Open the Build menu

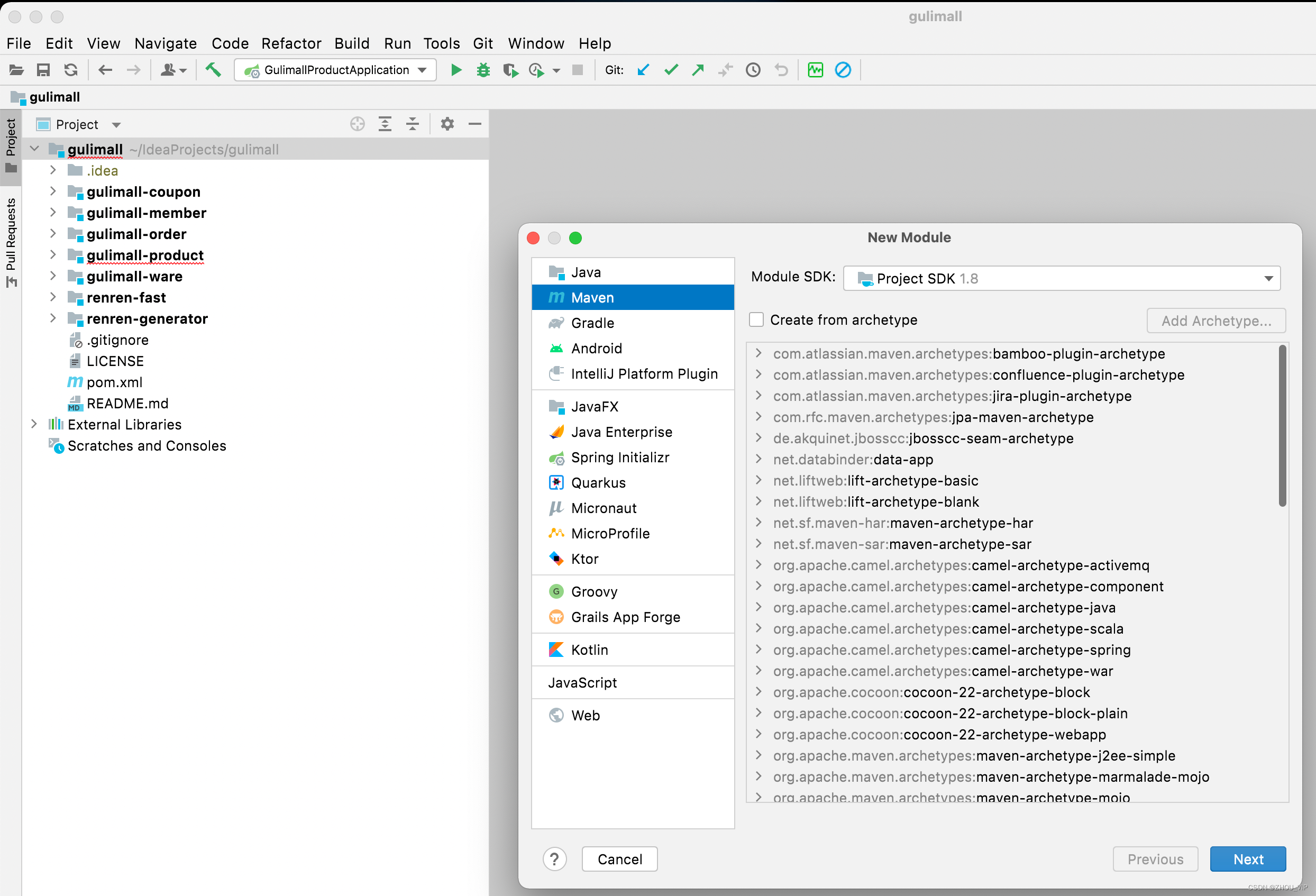(x=352, y=43)
